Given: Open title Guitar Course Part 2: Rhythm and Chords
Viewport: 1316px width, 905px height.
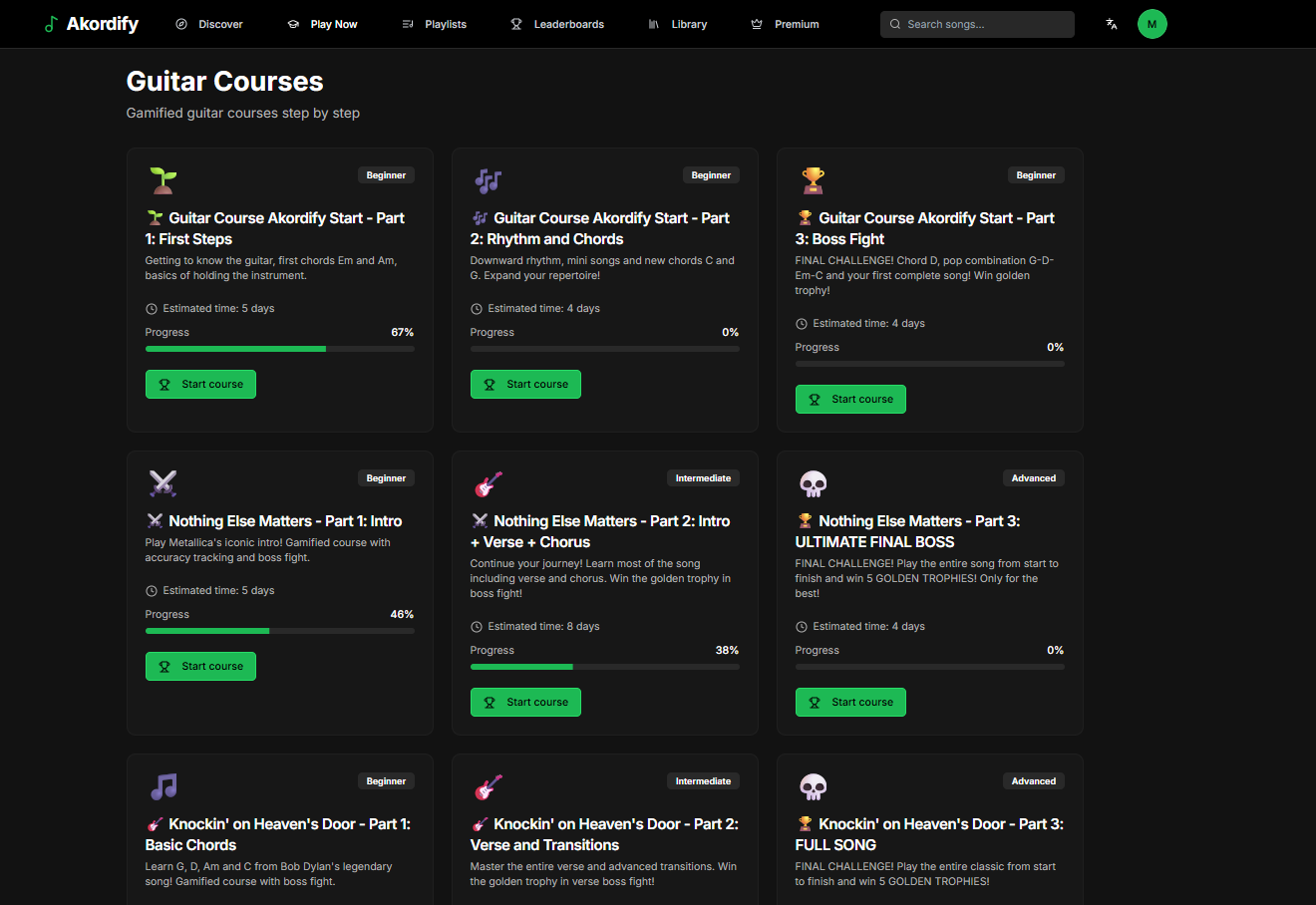Looking at the screenshot, I should (600, 228).
